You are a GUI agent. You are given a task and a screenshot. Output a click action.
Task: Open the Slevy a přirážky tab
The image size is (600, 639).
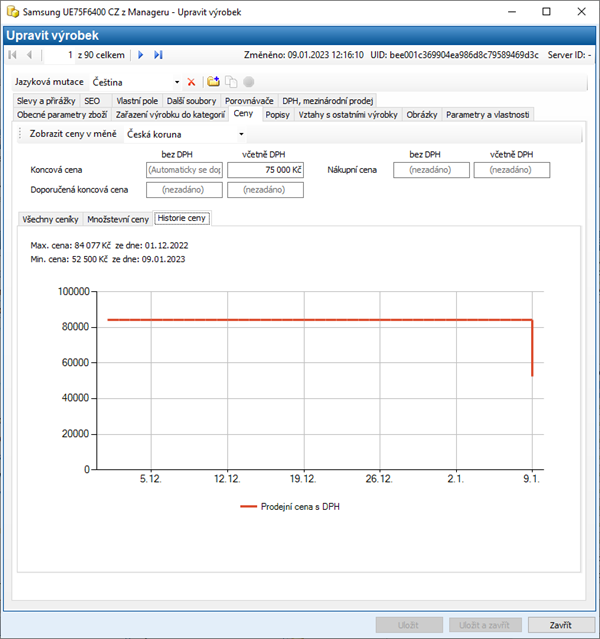(x=46, y=101)
